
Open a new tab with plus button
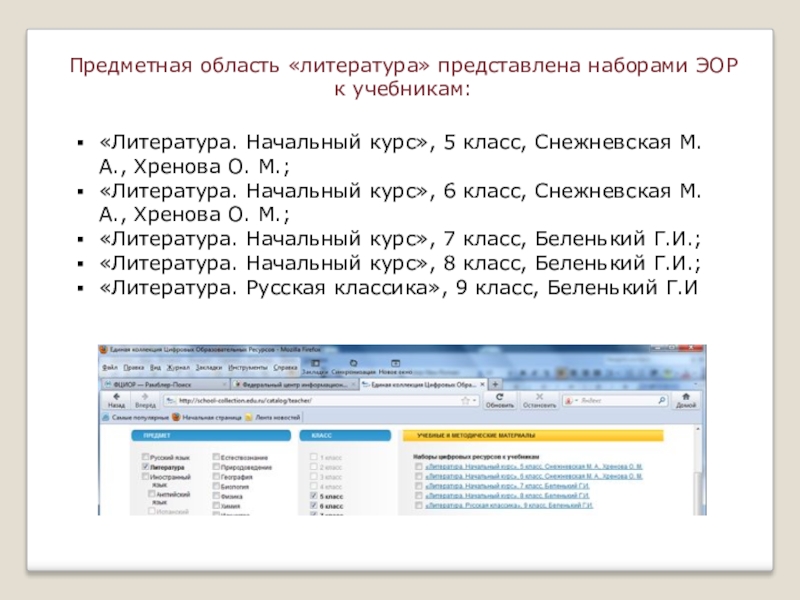[494, 384]
